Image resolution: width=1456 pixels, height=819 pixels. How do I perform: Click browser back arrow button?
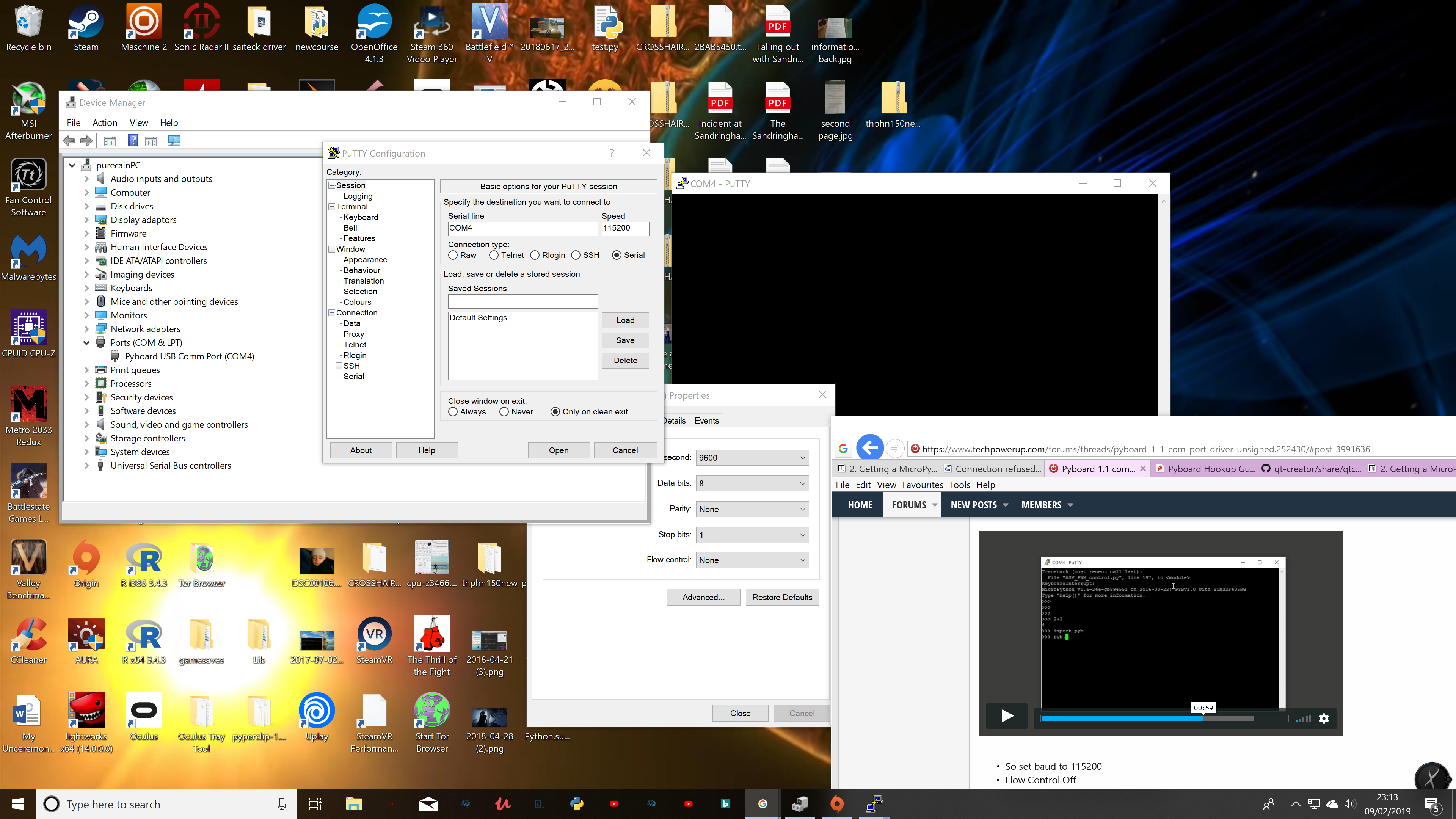click(870, 448)
